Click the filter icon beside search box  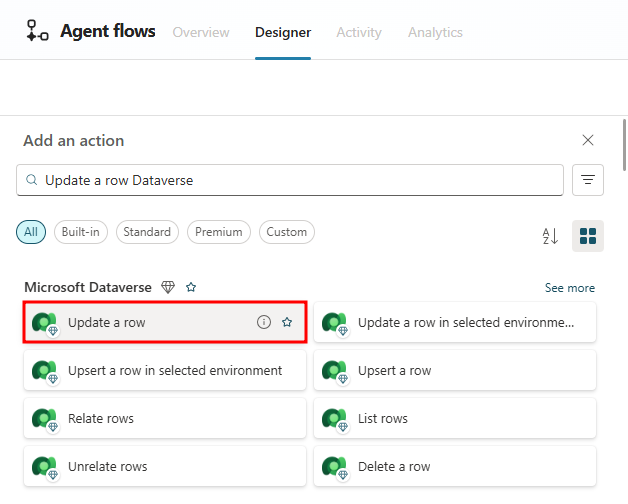[x=588, y=180]
